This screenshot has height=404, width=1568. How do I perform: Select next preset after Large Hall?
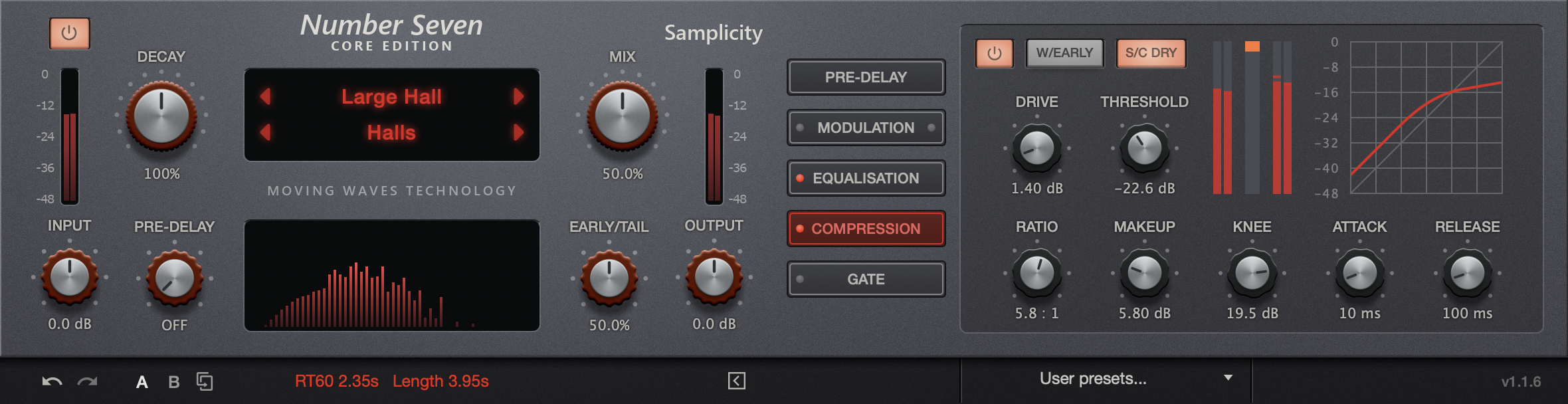click(518, 96)
